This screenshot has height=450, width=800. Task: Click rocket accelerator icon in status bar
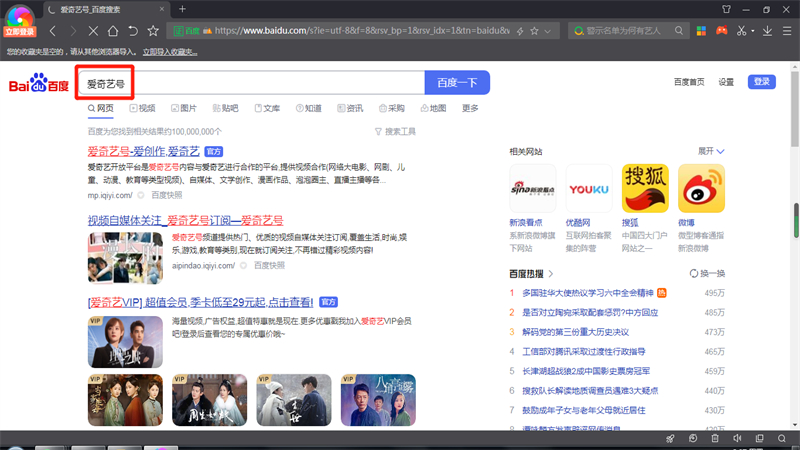click(670, 438)
